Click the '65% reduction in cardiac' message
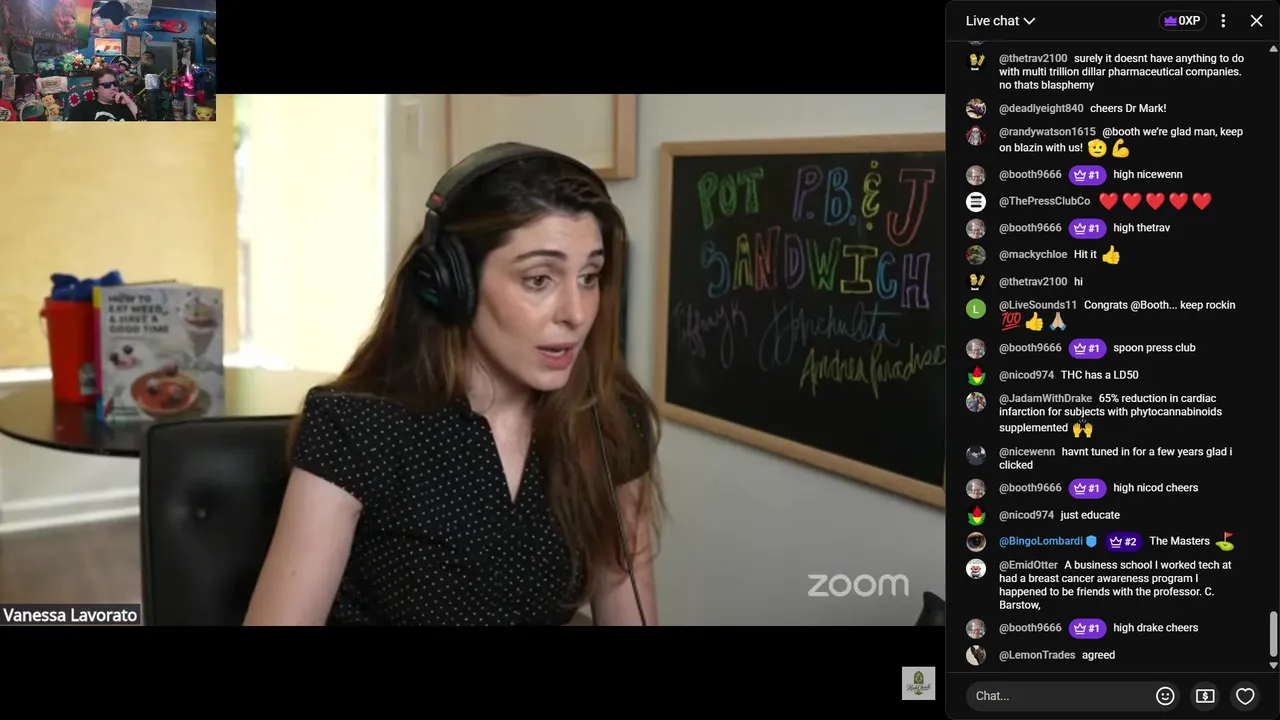Screen dimensions: 1280x720 [x=1110, y=412]
